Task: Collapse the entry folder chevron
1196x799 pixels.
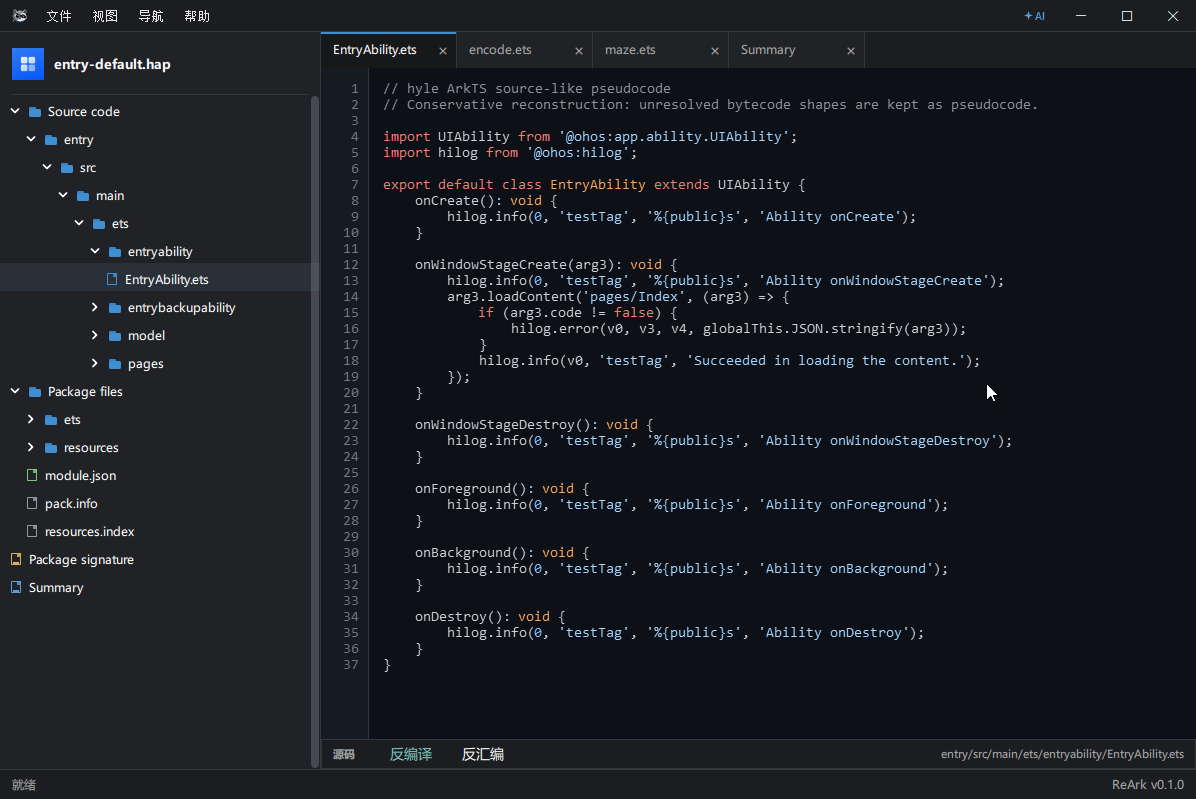Action: point(31,140)
